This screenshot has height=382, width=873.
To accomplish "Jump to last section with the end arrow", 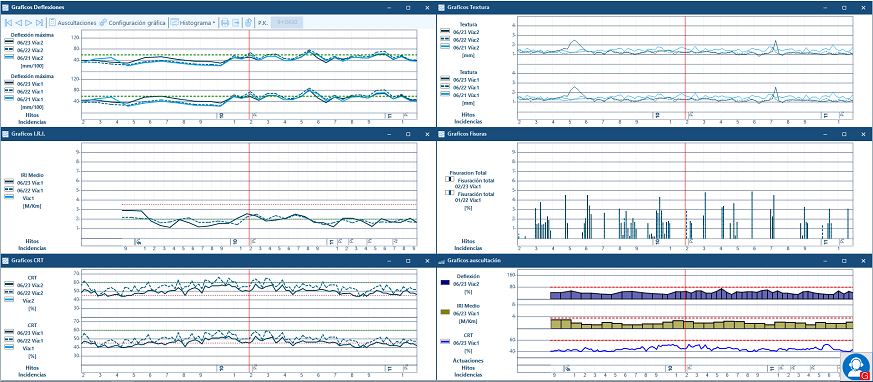I will (39, 23).
